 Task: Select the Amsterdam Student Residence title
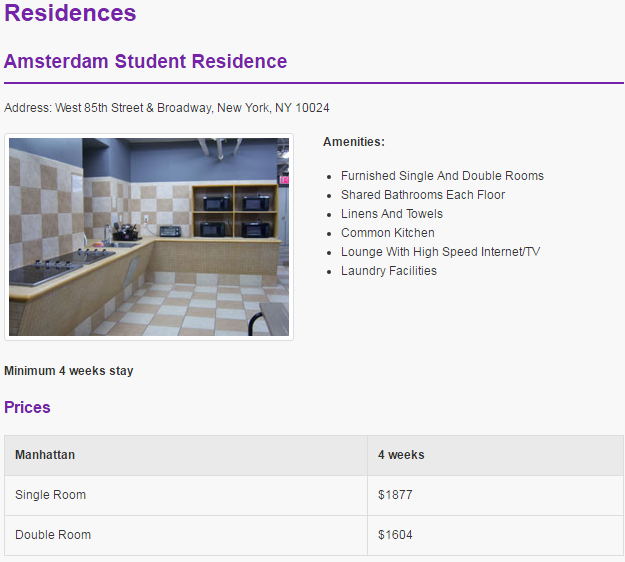(146, 61)
